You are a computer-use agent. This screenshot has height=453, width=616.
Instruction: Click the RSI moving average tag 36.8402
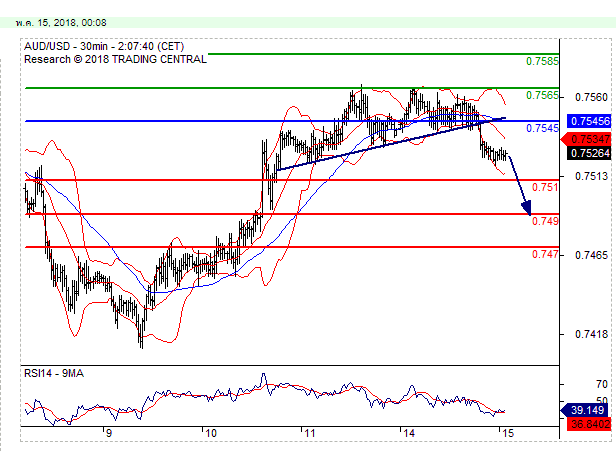587,424
